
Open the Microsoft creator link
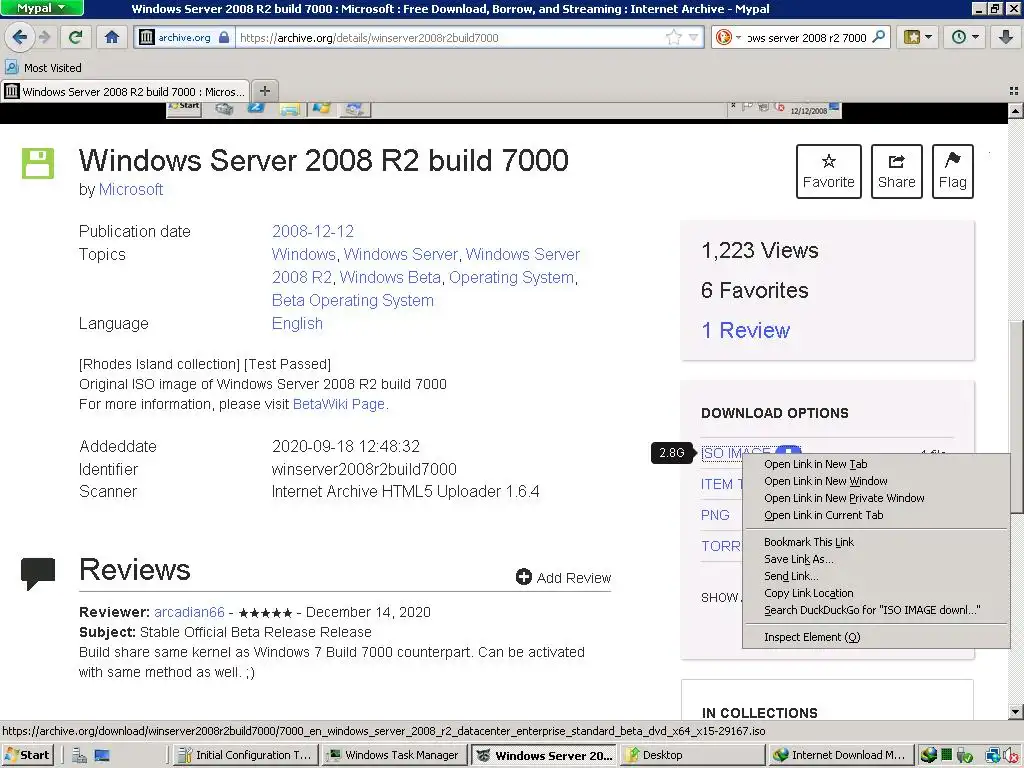pyautogui.click(x=131, y=189)
